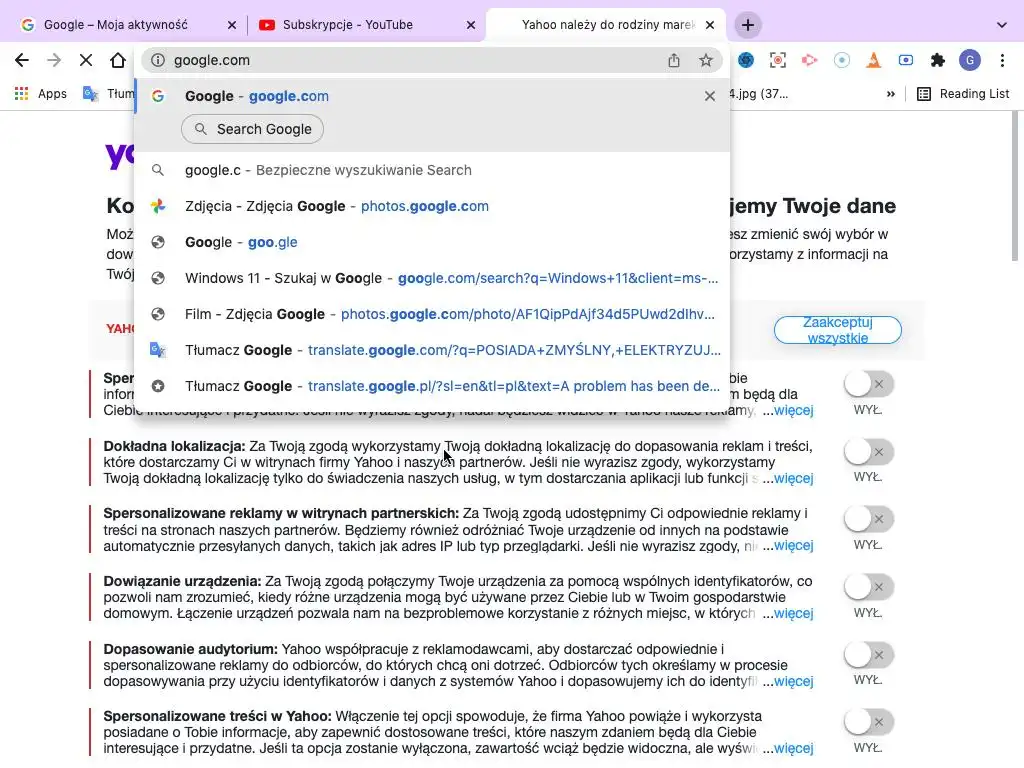Click the forward navigation arrow
The height and width of the screenshot is (768, 1024).
pyautogui.click(x=54, y=60)
